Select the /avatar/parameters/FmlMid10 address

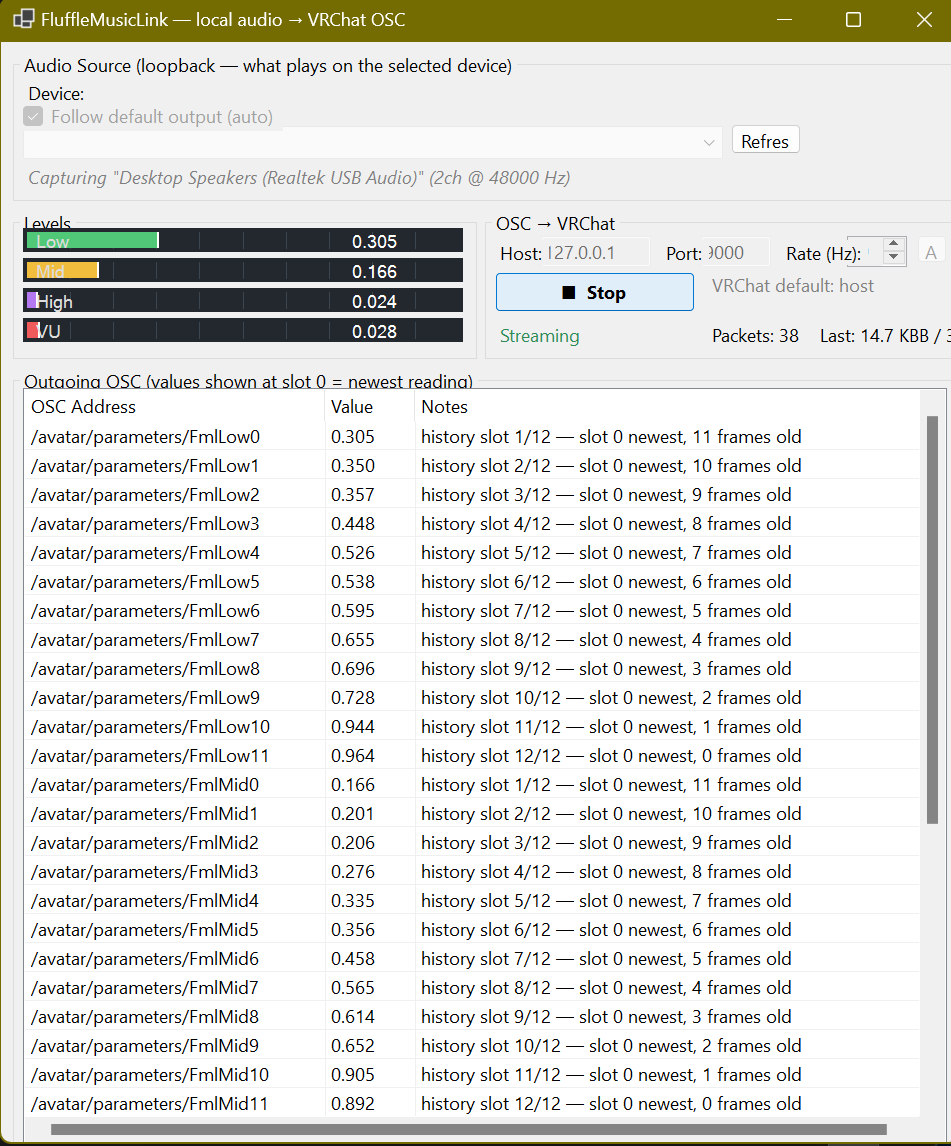[x=150, y=1075]
